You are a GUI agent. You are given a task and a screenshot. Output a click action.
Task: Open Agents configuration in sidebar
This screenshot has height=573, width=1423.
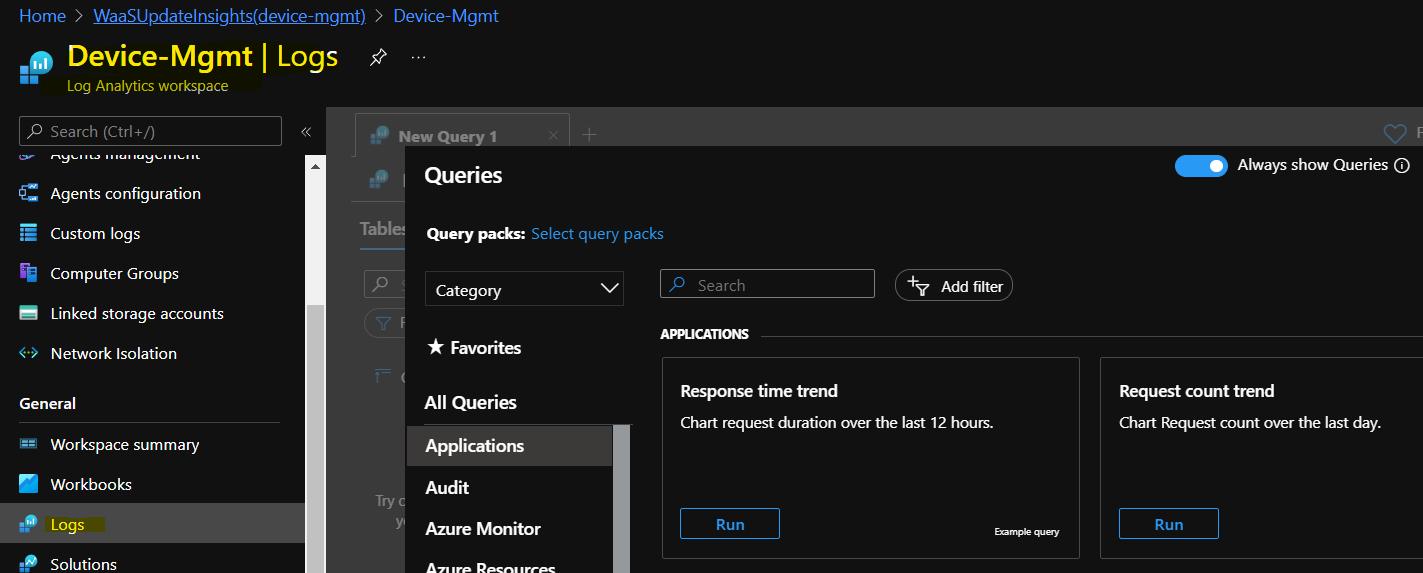(125, 193)
